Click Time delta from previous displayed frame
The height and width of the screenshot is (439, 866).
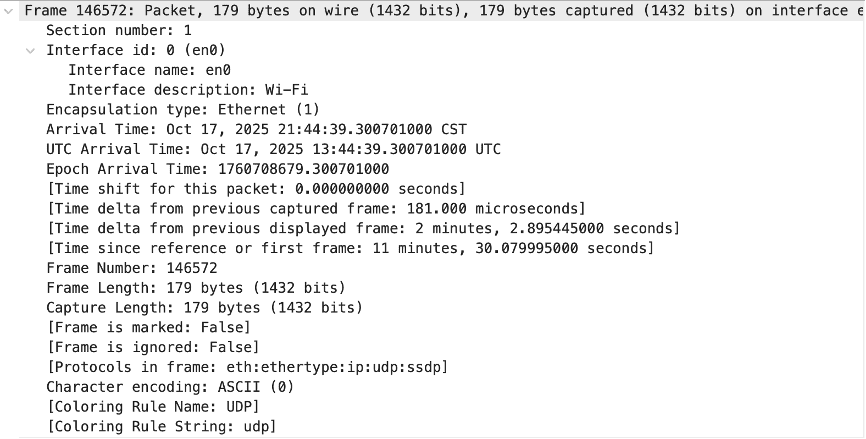362,228
